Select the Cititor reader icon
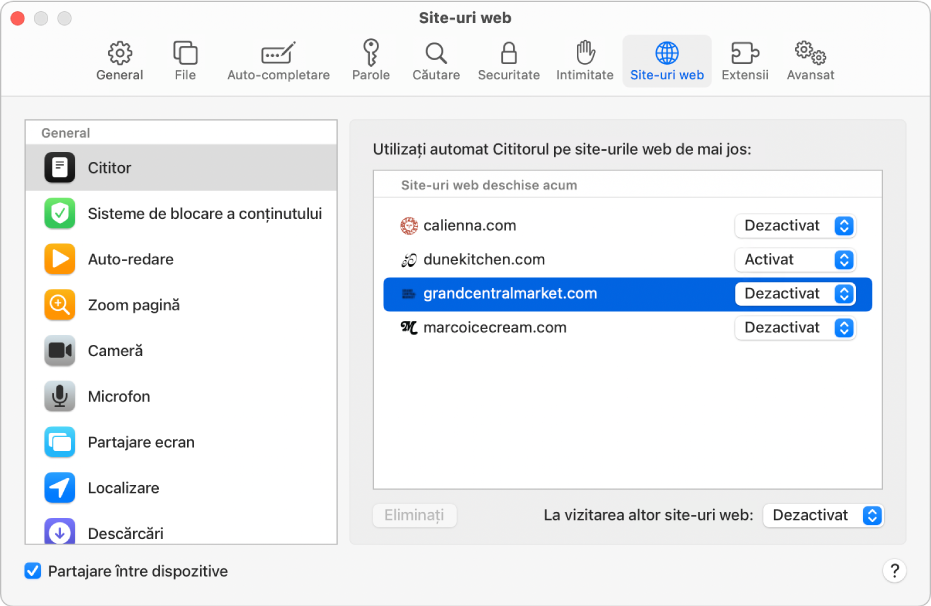The width and height of the screenshot is (931, 606). [59, 167]
